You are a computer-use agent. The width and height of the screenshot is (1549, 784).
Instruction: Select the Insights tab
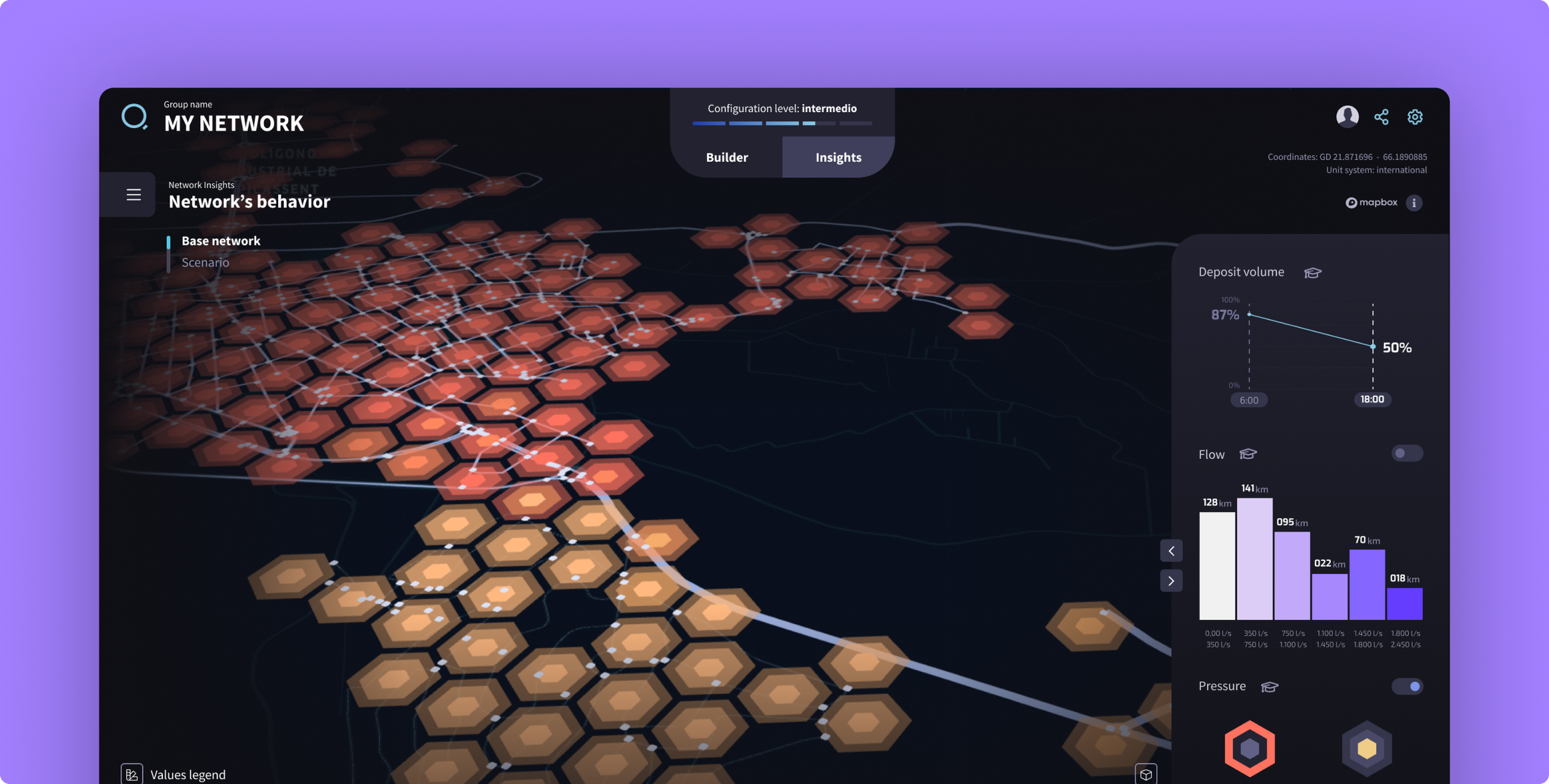click(x=838, y=157)
